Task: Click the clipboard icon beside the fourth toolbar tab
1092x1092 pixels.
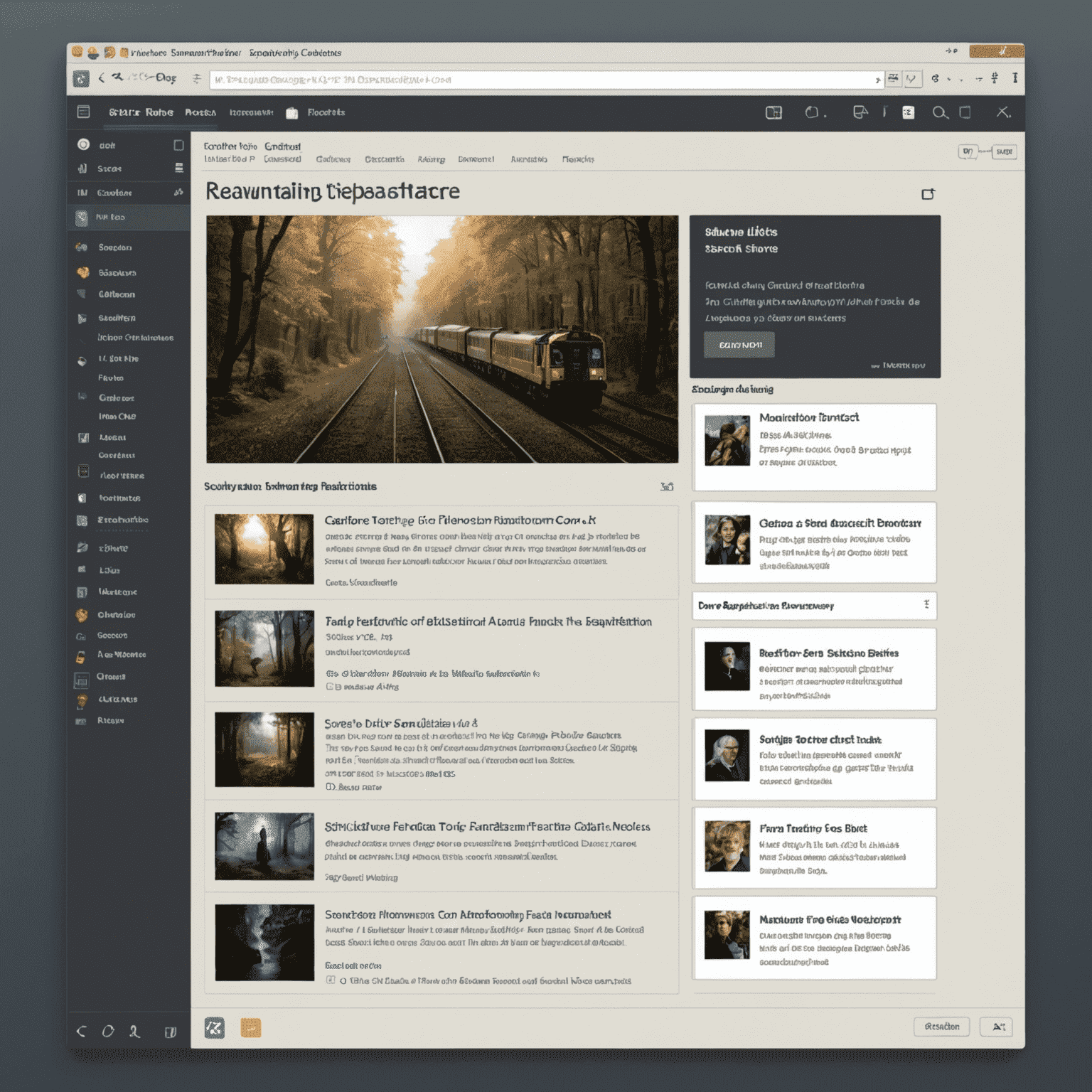Action: pyautogui.click(x=291, y=112)
